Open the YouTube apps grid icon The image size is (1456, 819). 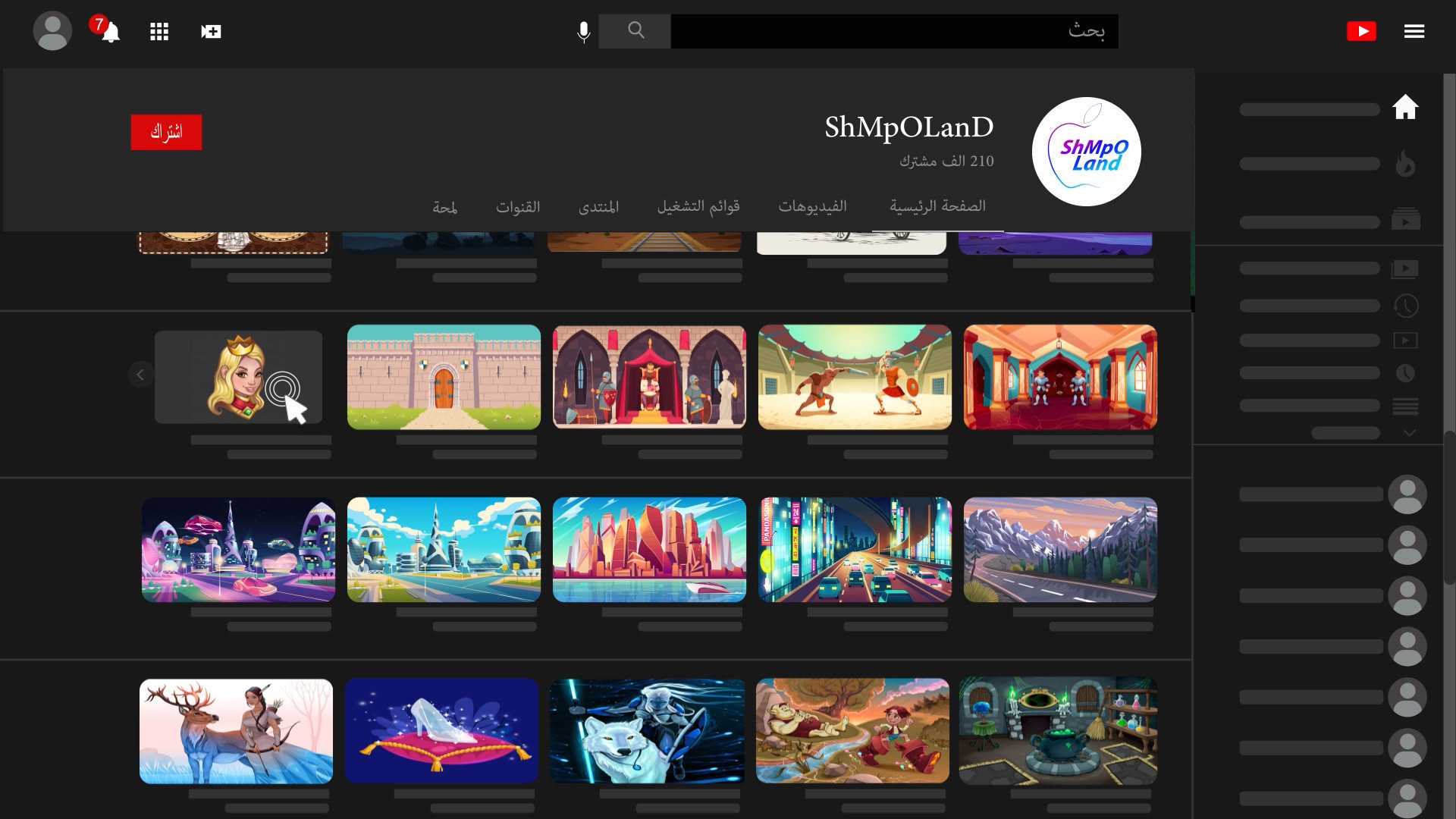point(159,32)
